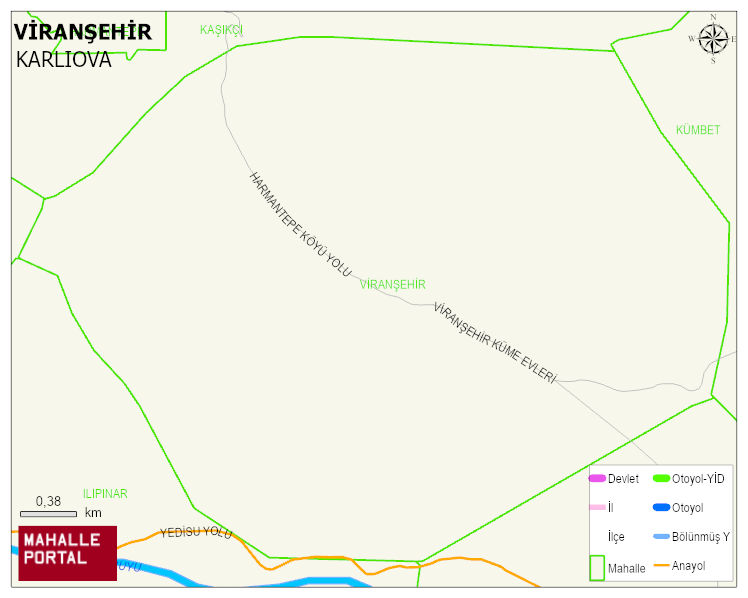Click the KARLIOVA district subtitle
748x598 pixels.
tap(63, 60)
